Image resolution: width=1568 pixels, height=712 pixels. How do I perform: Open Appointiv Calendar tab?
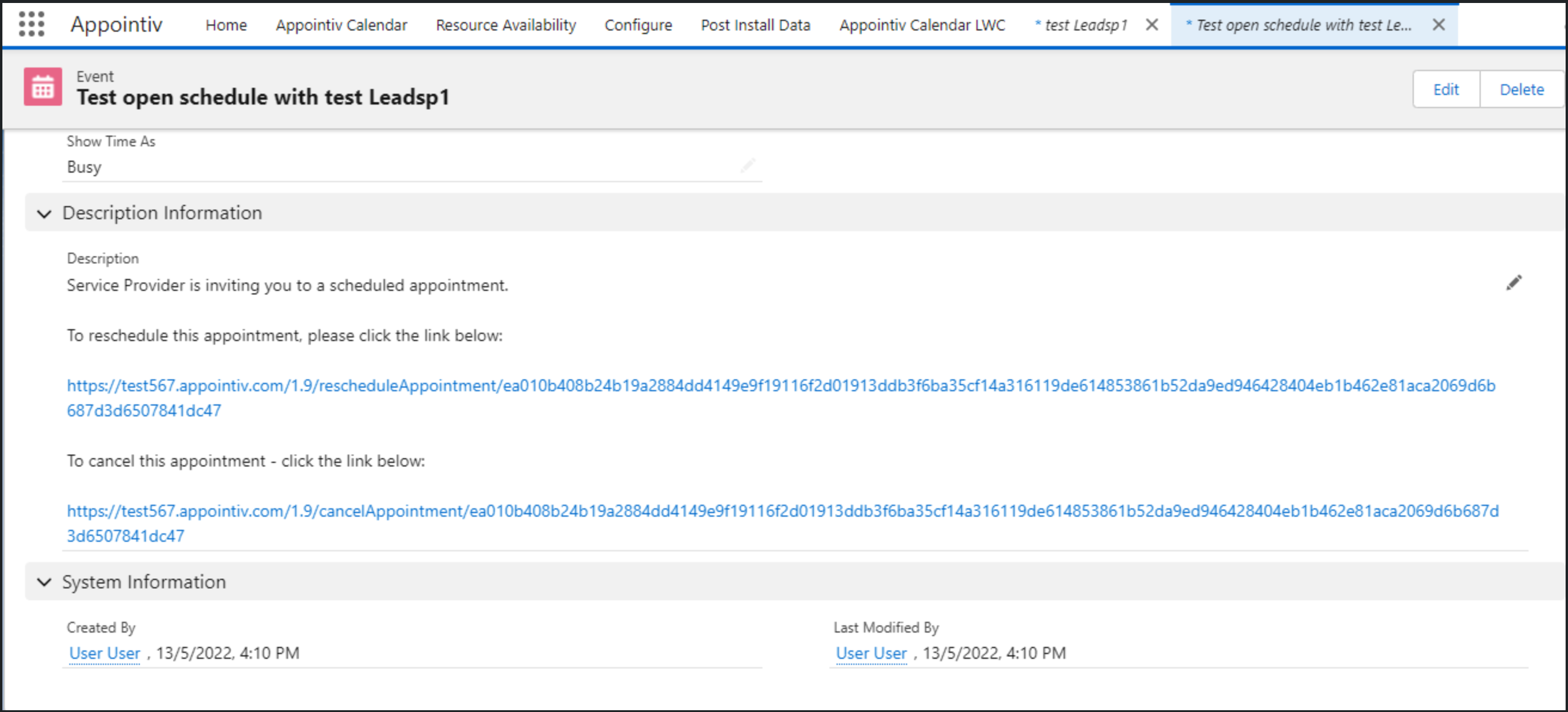[341, 25]
